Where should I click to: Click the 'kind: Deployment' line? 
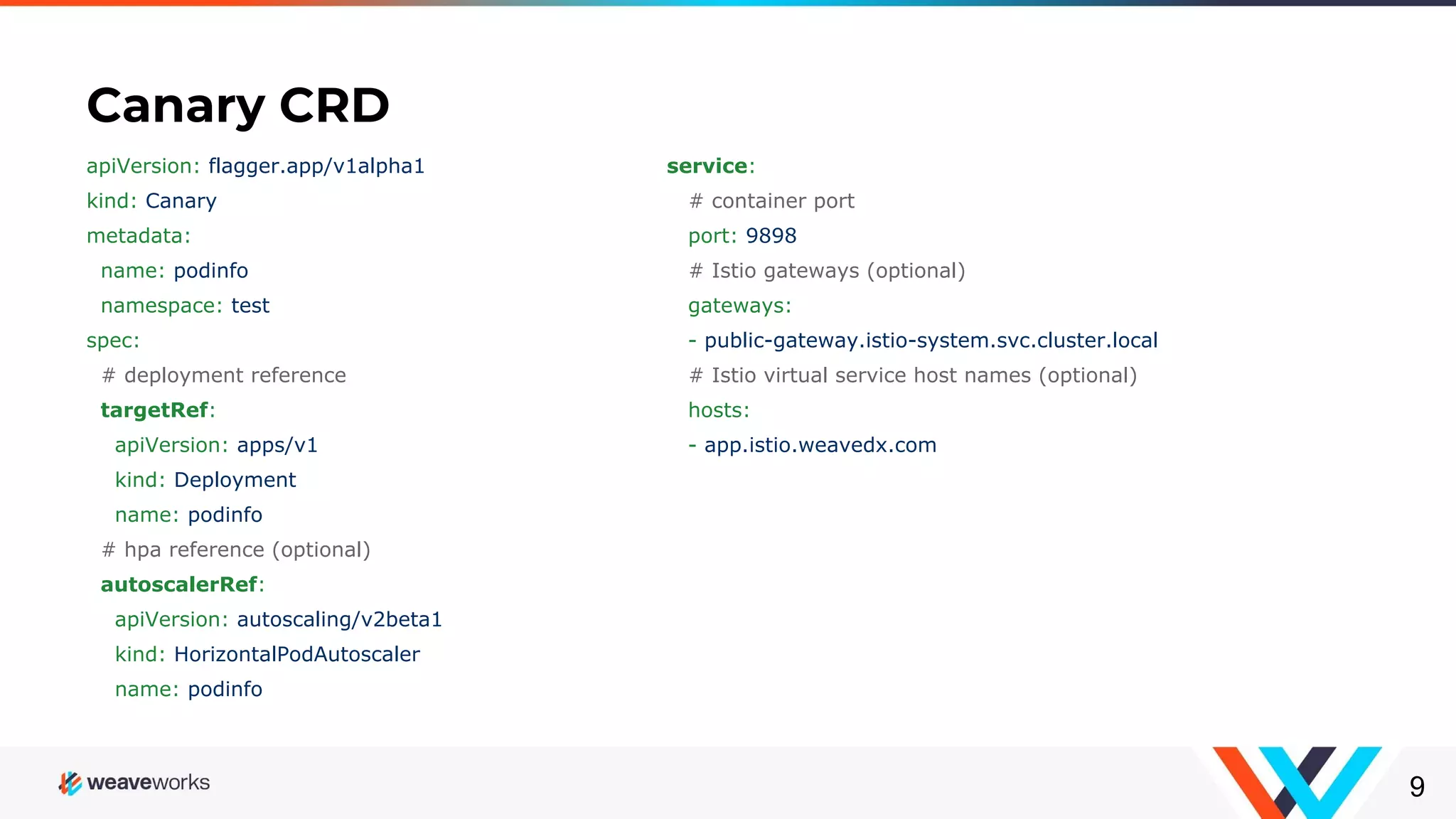tap(205, 481)
